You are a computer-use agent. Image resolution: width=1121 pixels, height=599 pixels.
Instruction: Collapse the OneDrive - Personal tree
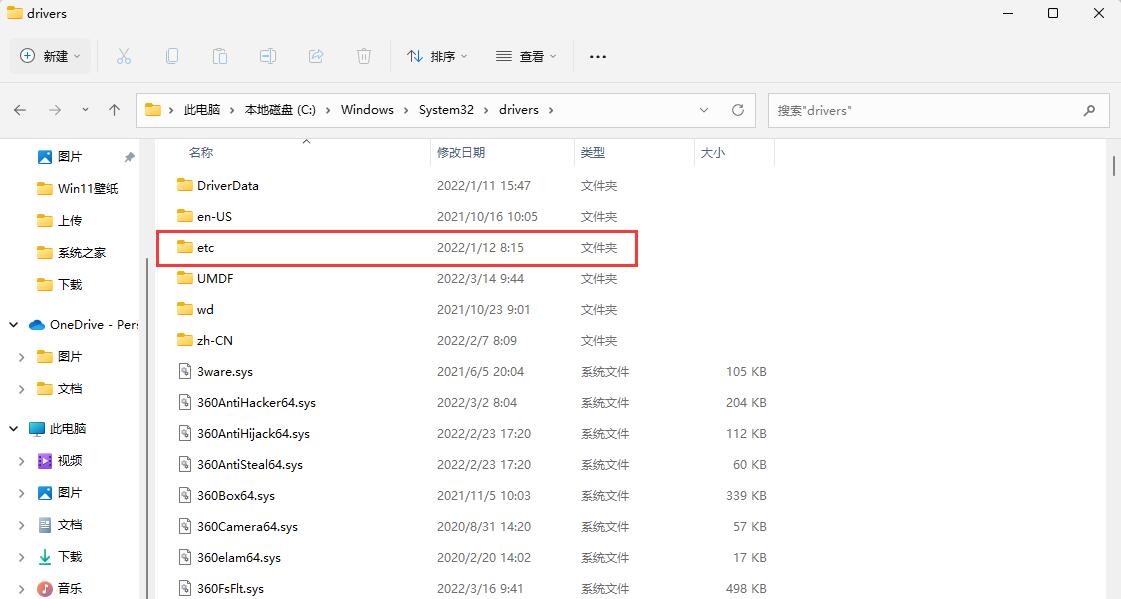pyautogui.click(x=12, y=324)
